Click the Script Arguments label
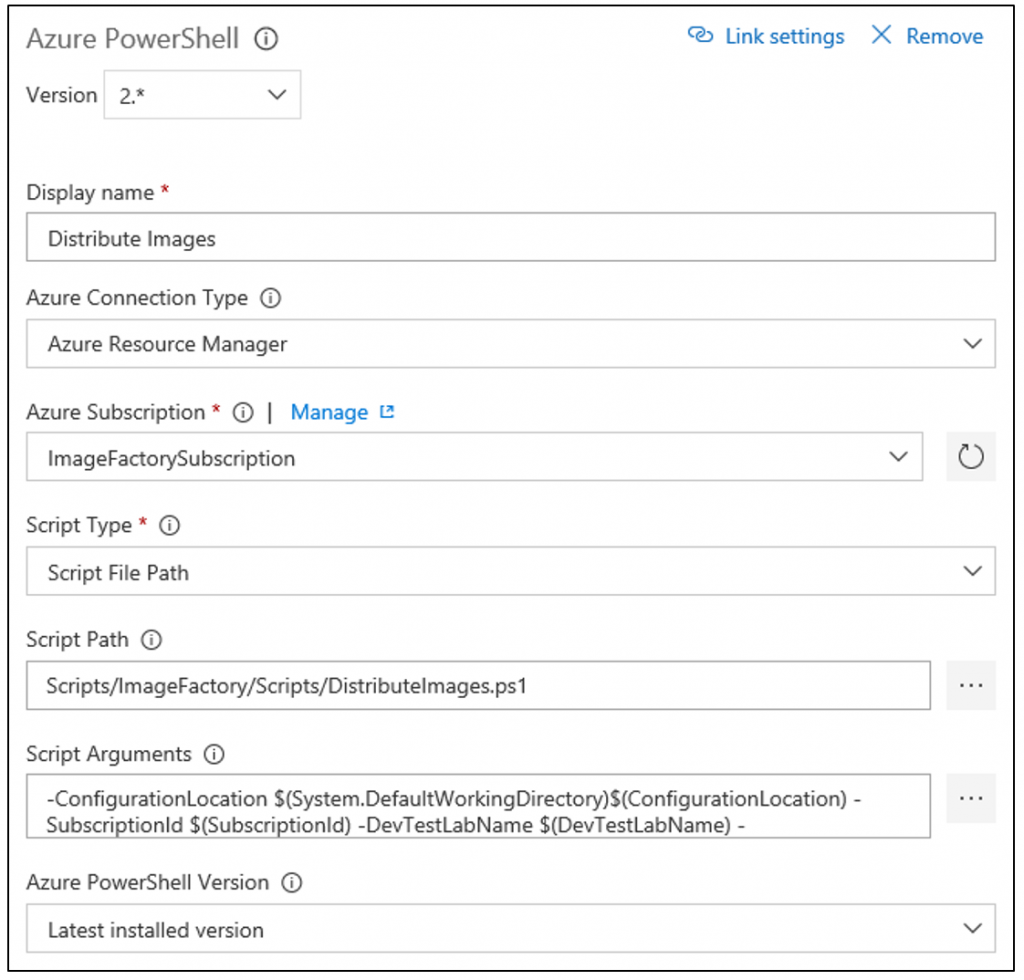 (108, 755)
